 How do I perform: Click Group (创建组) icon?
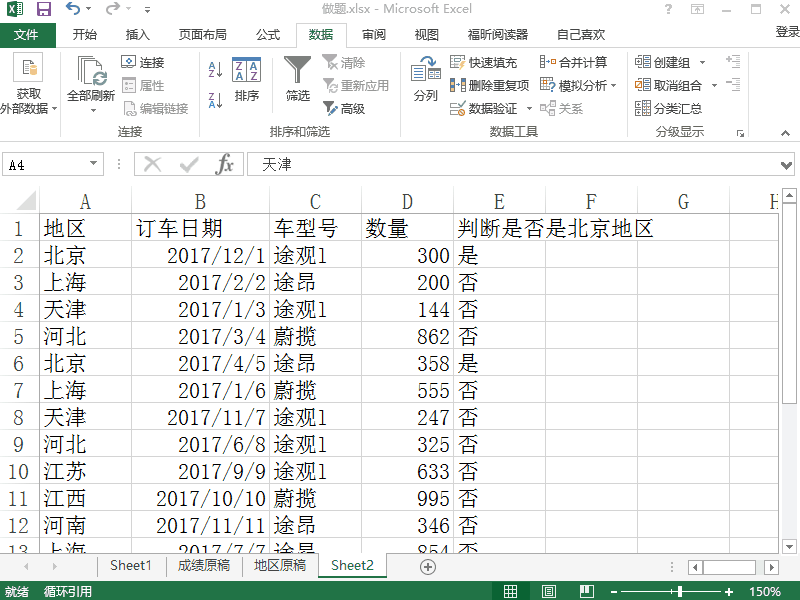tap(642, 62)
